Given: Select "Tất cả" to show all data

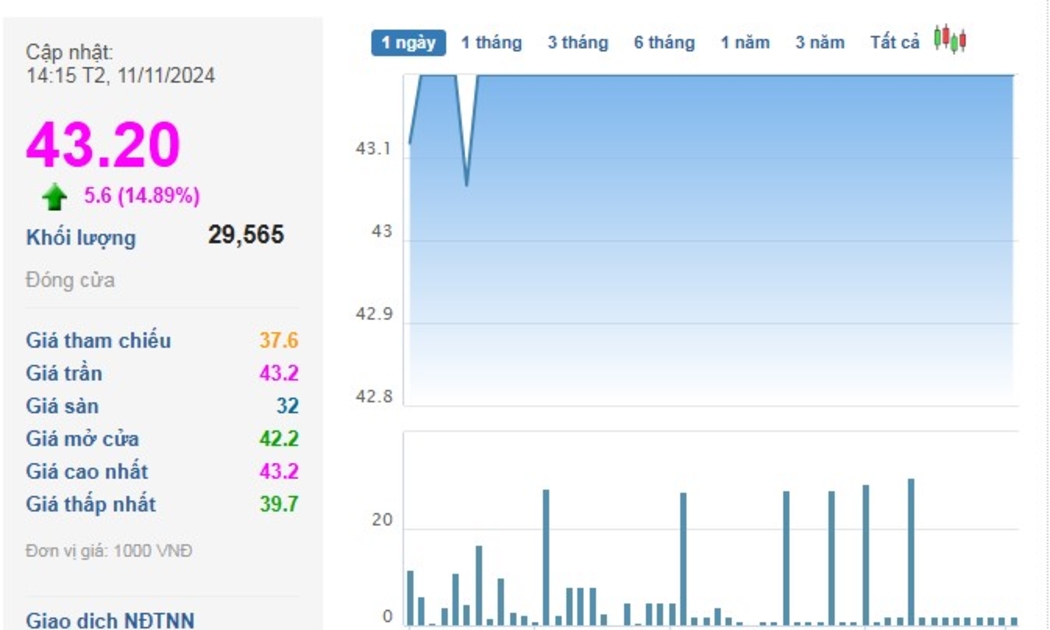Looking at the screenshot, I should tap(894, 43).
